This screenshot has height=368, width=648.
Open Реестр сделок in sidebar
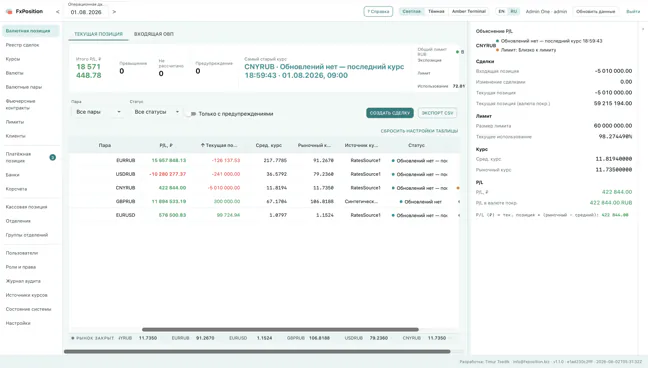tap(31, 45)
